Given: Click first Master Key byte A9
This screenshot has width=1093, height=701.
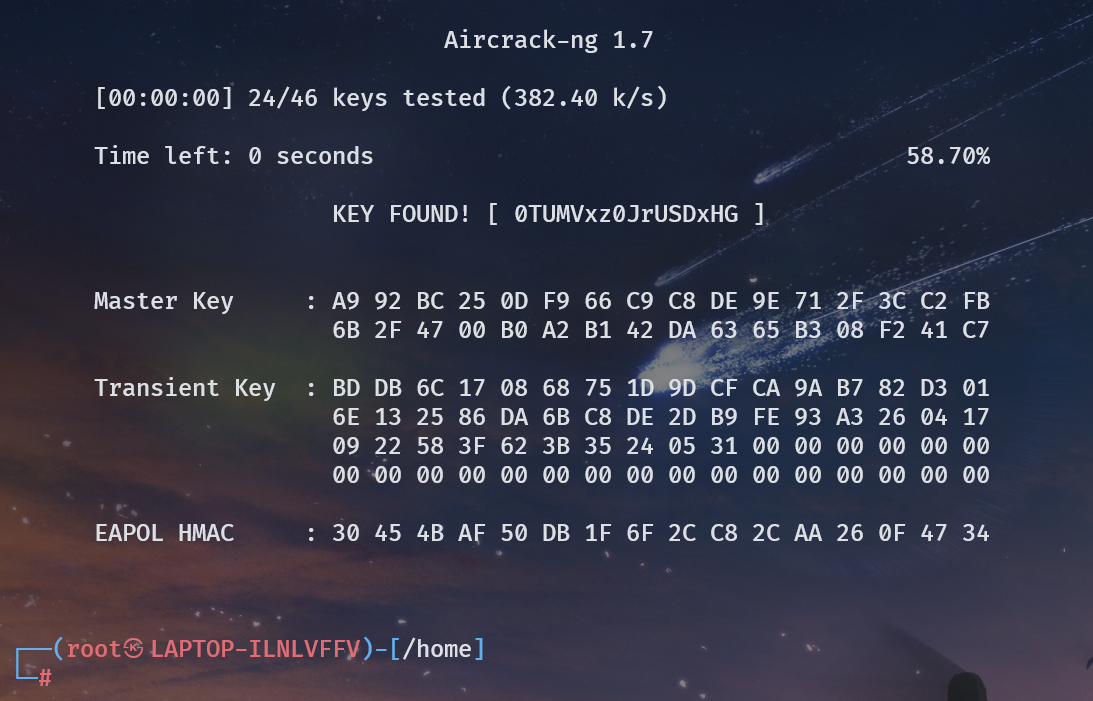Looking at the screenshot, I should (x=346, y=302).
